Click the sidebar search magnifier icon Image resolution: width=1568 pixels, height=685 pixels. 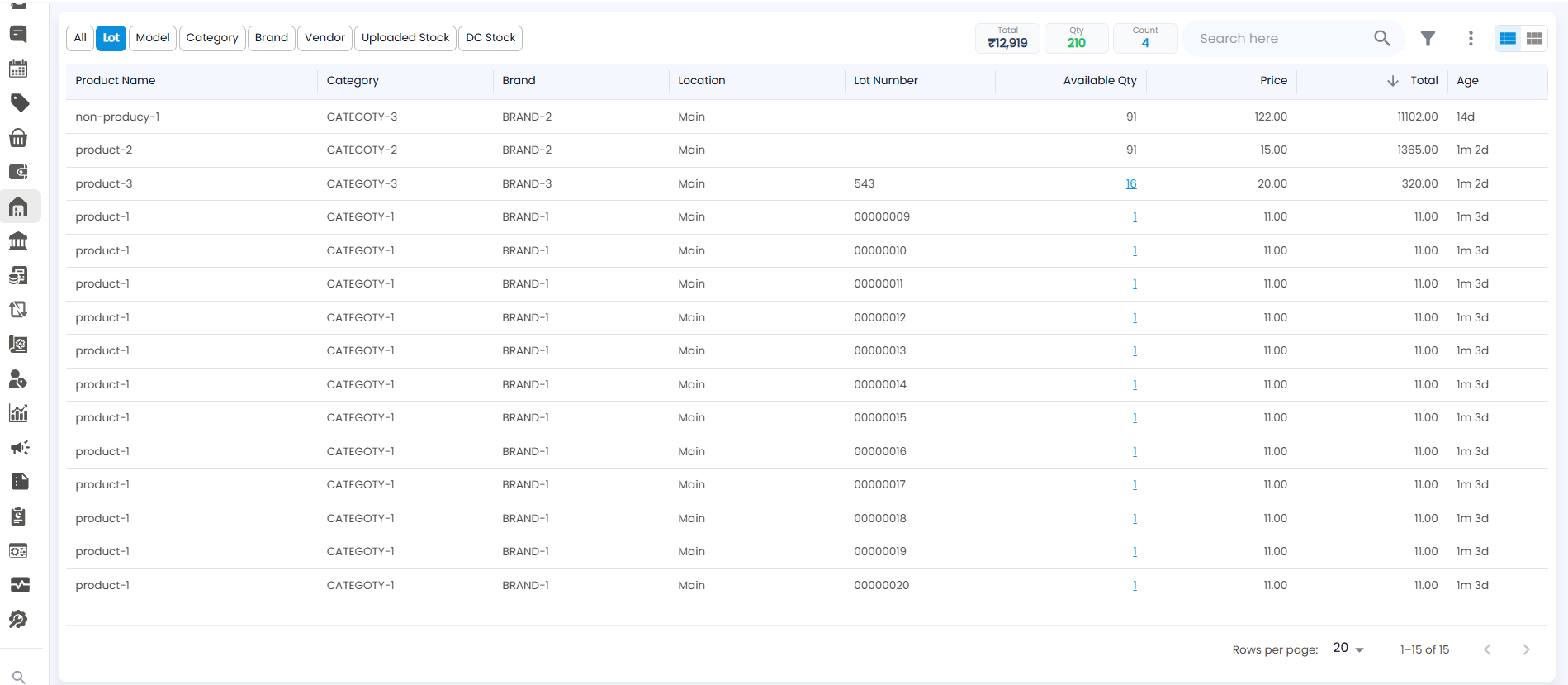point(18,677)
